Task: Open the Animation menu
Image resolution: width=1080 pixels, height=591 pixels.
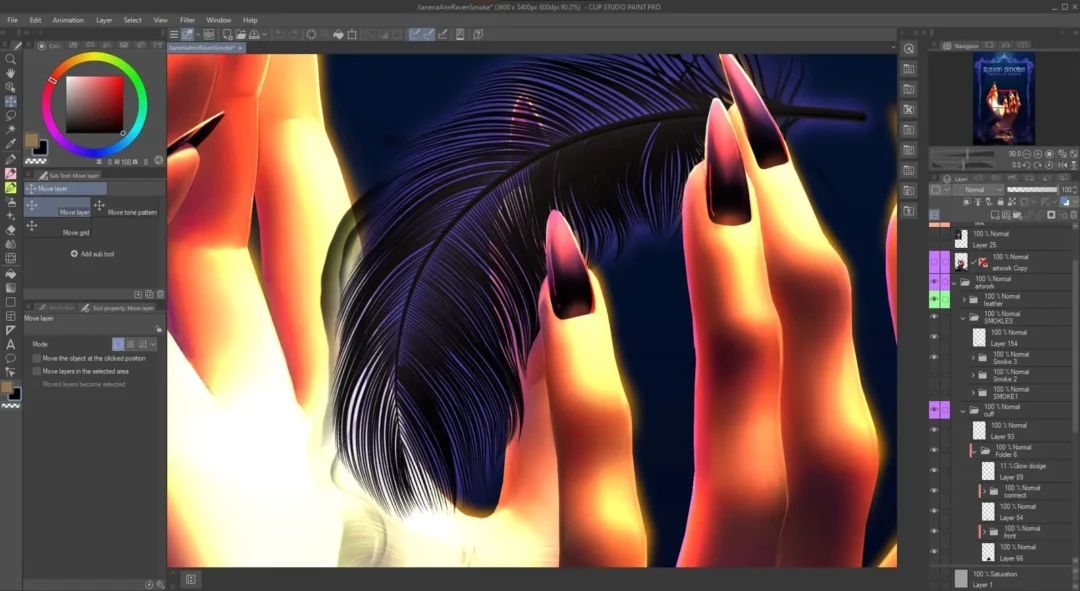Action: click(68, 20)
